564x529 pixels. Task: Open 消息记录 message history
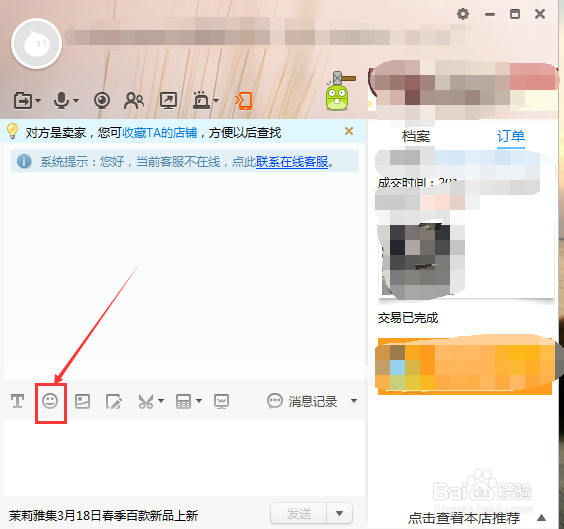click(302, 401)
